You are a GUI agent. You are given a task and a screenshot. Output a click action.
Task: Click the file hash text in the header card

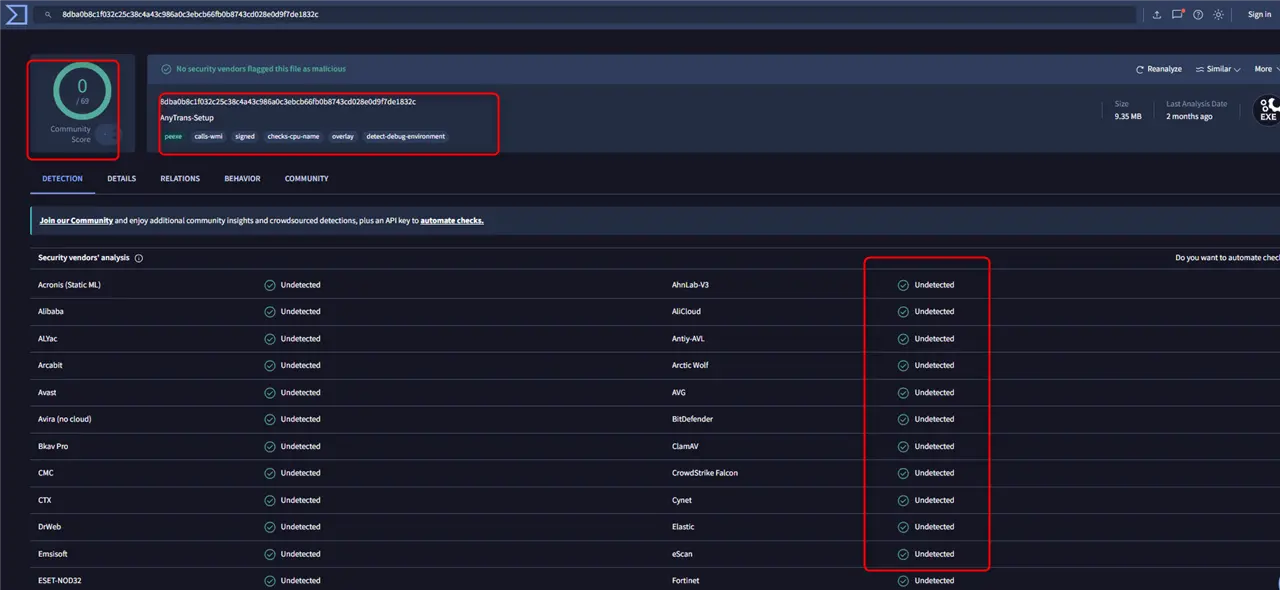(x=288, y=102)
